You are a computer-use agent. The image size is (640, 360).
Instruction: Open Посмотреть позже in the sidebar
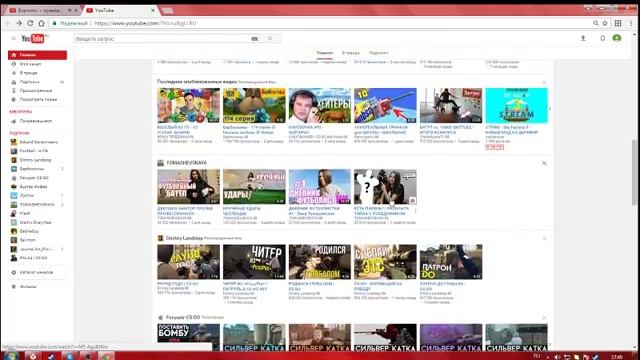tap(37, 100)
